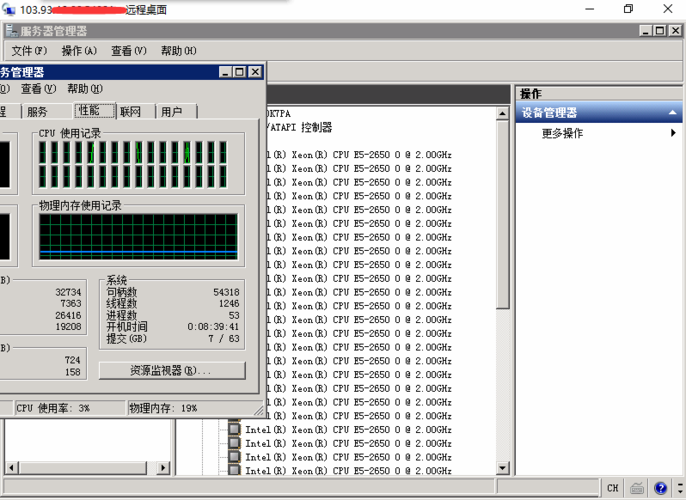The height and width of the screenshot is (500, 686).
Task: Click the CPU 使用率: 3% status entry
Action: pyautogui.click(x=53, y=408)
